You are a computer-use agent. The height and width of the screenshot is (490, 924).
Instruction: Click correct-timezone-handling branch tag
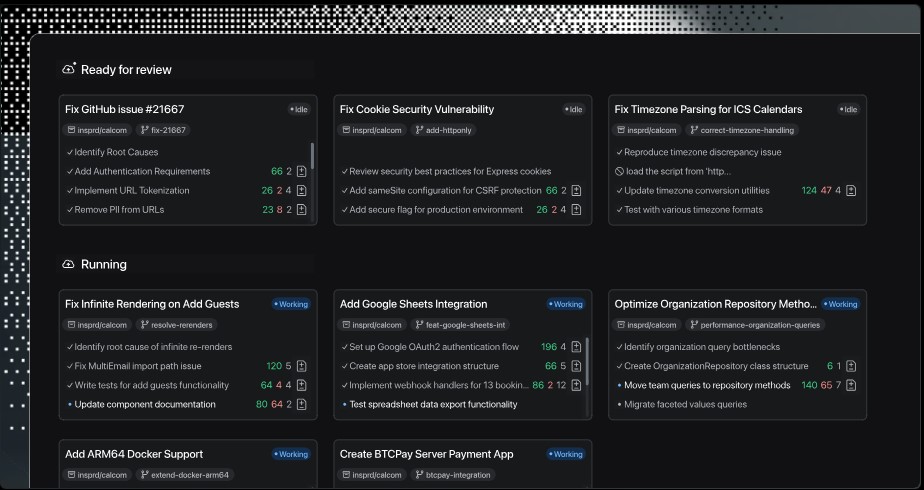742,130
